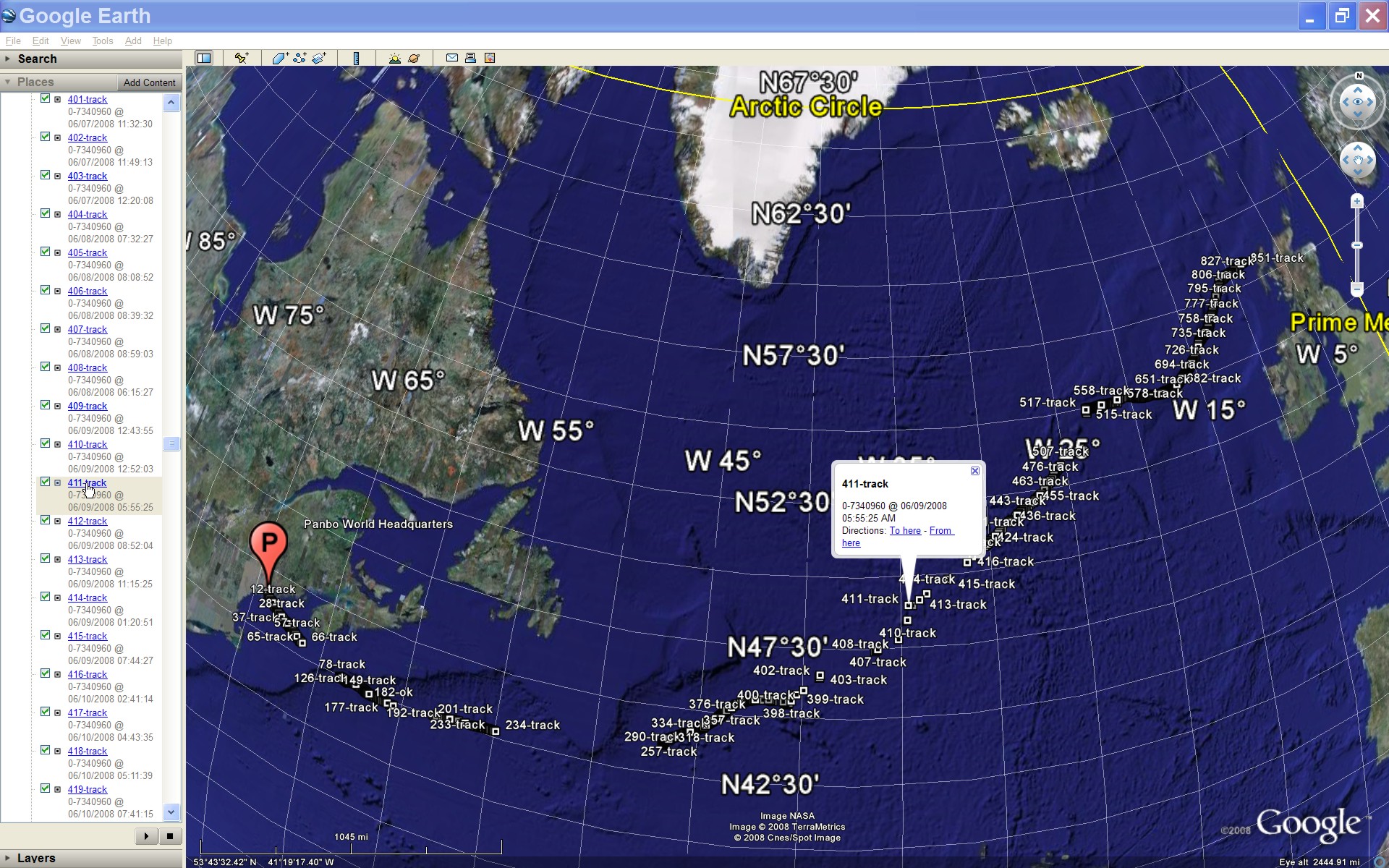Screen dimensions: 1389x868
Task: Click the hand icon on move joystick
Action: coord(1358,160)
